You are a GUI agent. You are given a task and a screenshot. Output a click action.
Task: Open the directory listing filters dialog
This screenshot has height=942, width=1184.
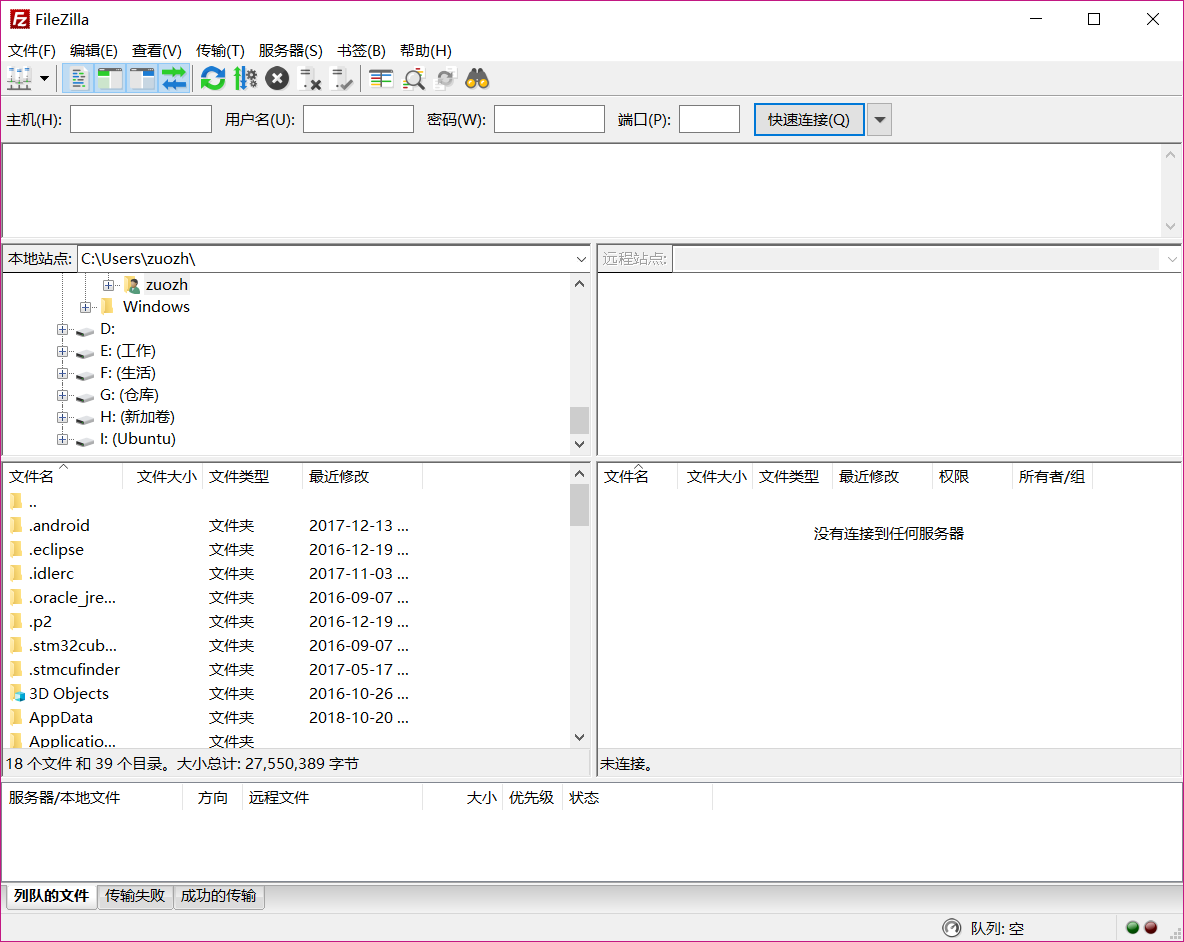tap(381, 78)
